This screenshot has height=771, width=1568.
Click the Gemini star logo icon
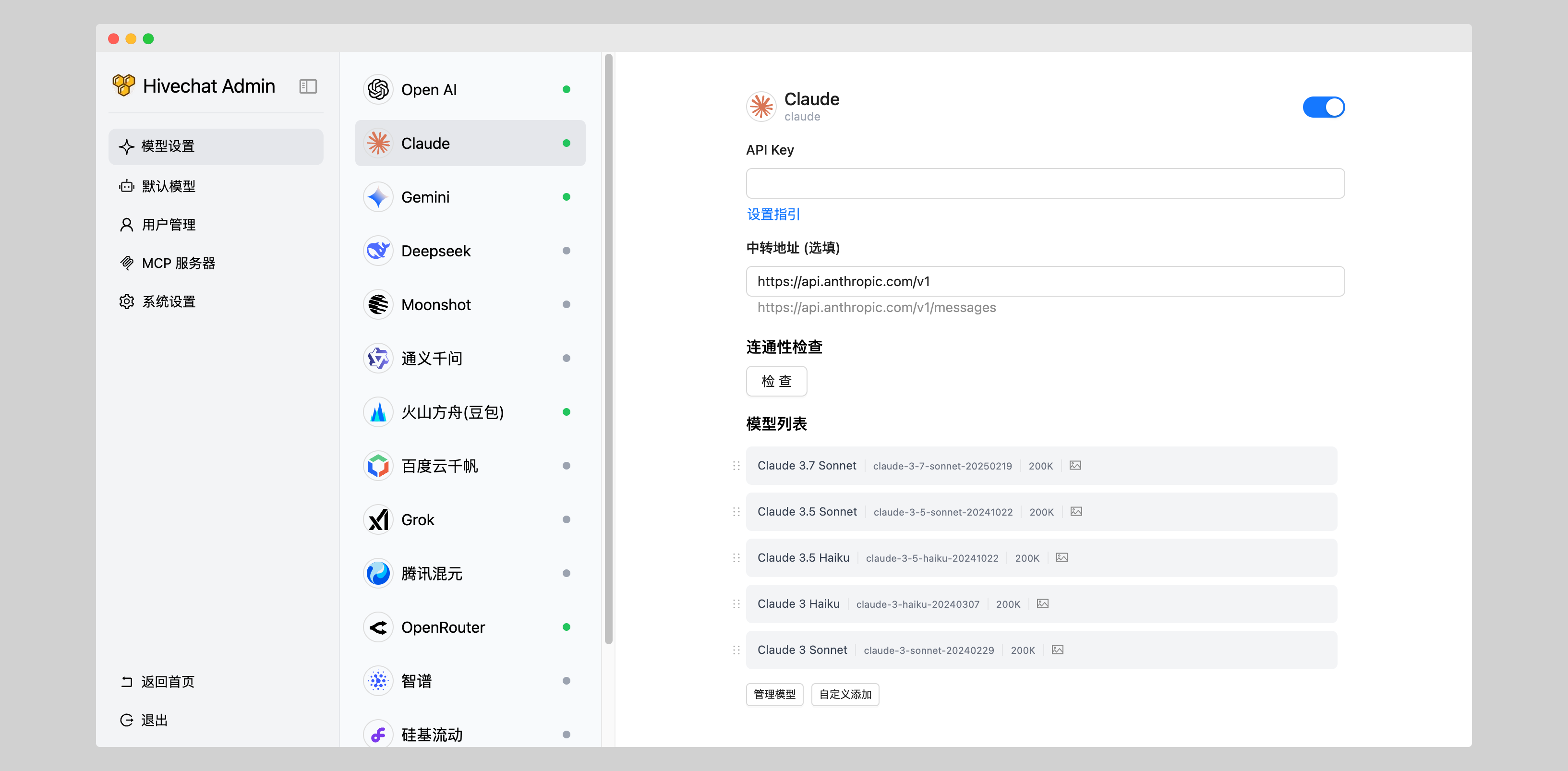click(x=378, y=197)
